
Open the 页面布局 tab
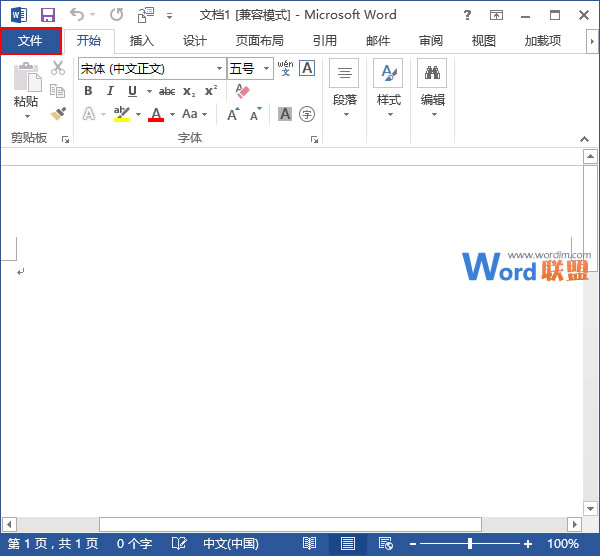tap(259, 41)
